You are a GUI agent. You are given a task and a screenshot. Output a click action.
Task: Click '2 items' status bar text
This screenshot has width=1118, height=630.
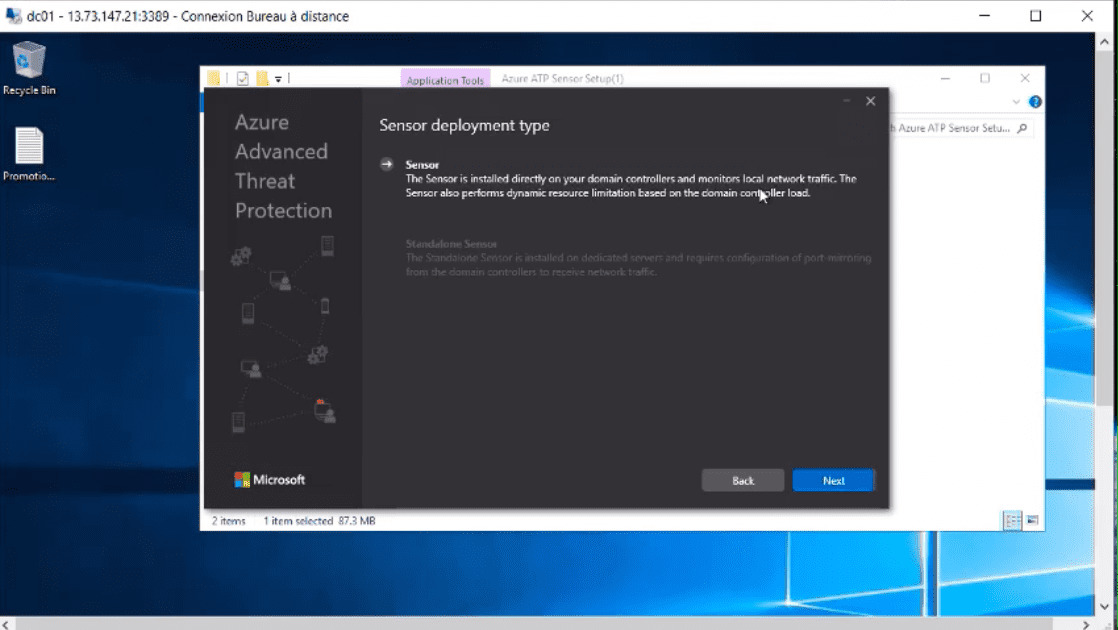228,521
